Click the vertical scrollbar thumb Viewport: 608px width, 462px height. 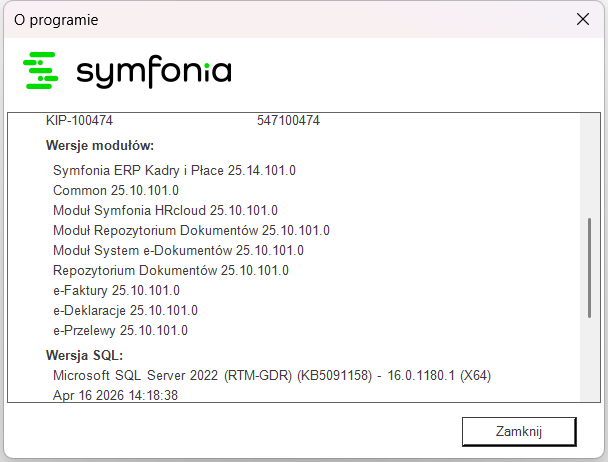click(589, 268)
